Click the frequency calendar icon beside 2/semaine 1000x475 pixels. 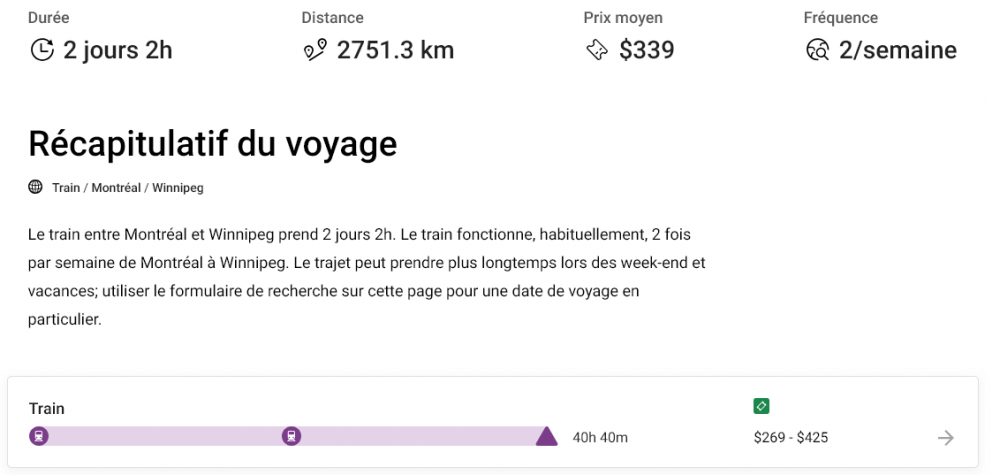(817, 50)
